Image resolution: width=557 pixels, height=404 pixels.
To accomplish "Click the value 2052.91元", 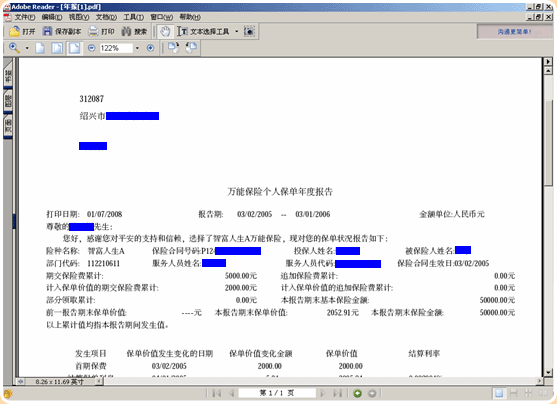I will tap(343, 313).
